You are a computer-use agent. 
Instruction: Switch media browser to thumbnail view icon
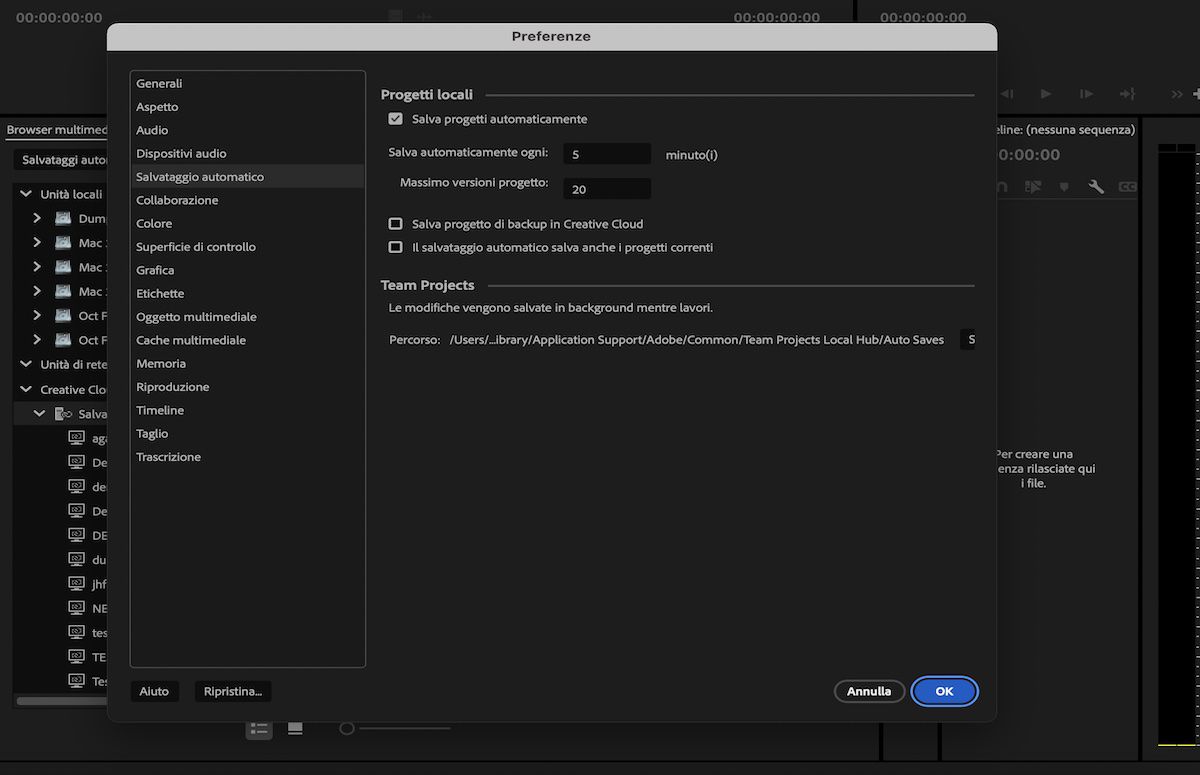[x=295, y=728]
